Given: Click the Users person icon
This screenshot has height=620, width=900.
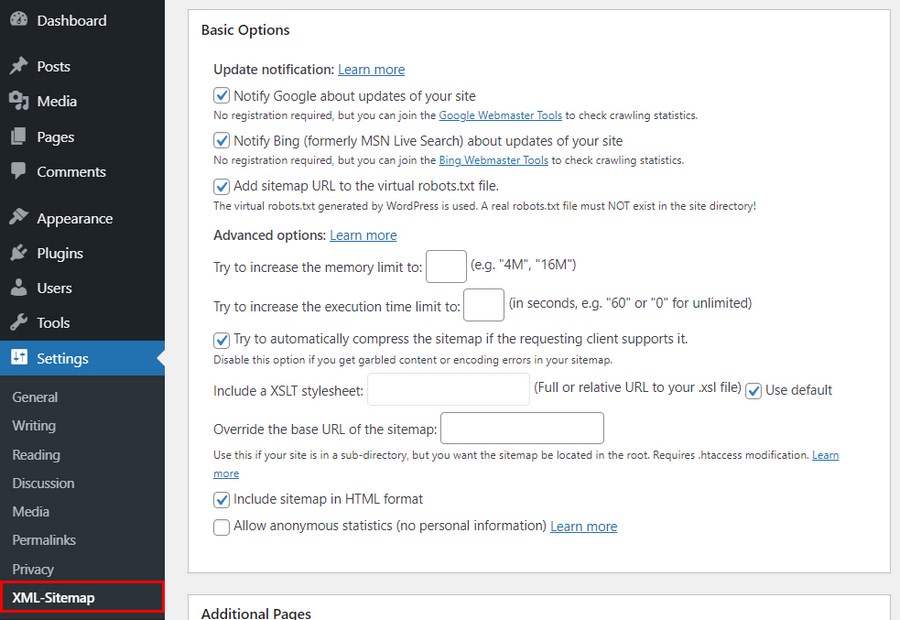Looking at the screenshot, I should [18, 287].
